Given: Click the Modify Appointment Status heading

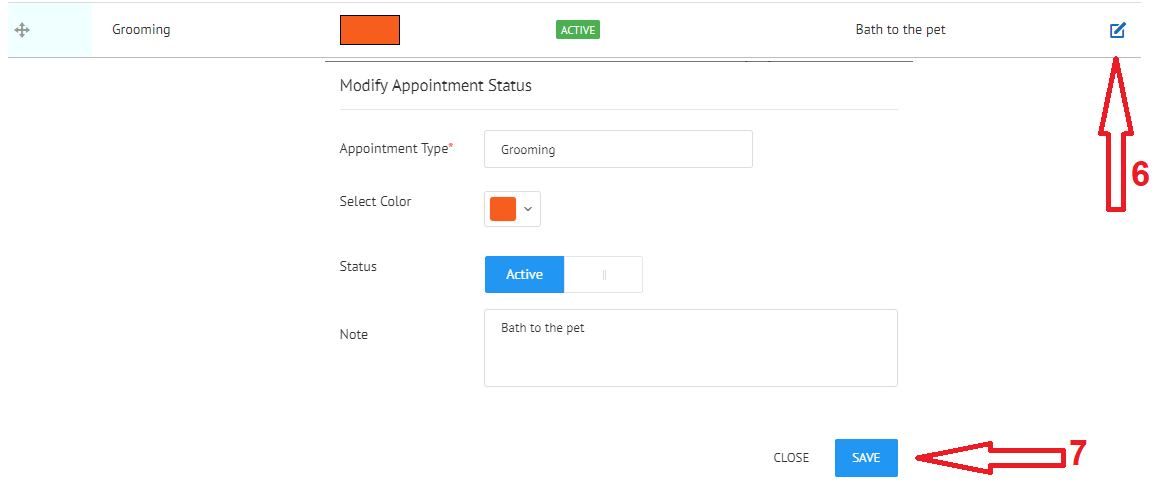Looking at the screenshot, I should (435, 85).
